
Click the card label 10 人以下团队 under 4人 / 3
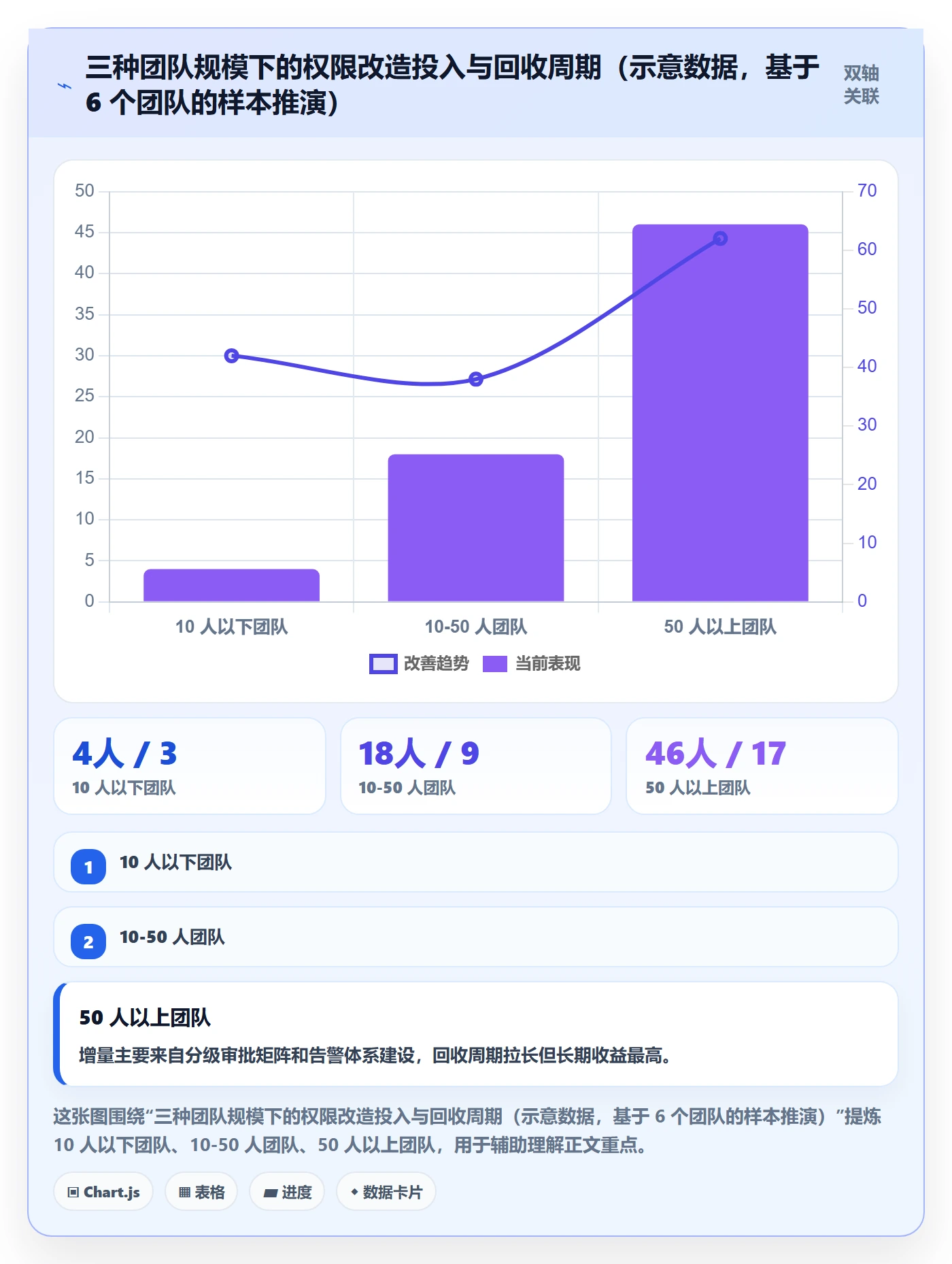[x=124, y=788]
